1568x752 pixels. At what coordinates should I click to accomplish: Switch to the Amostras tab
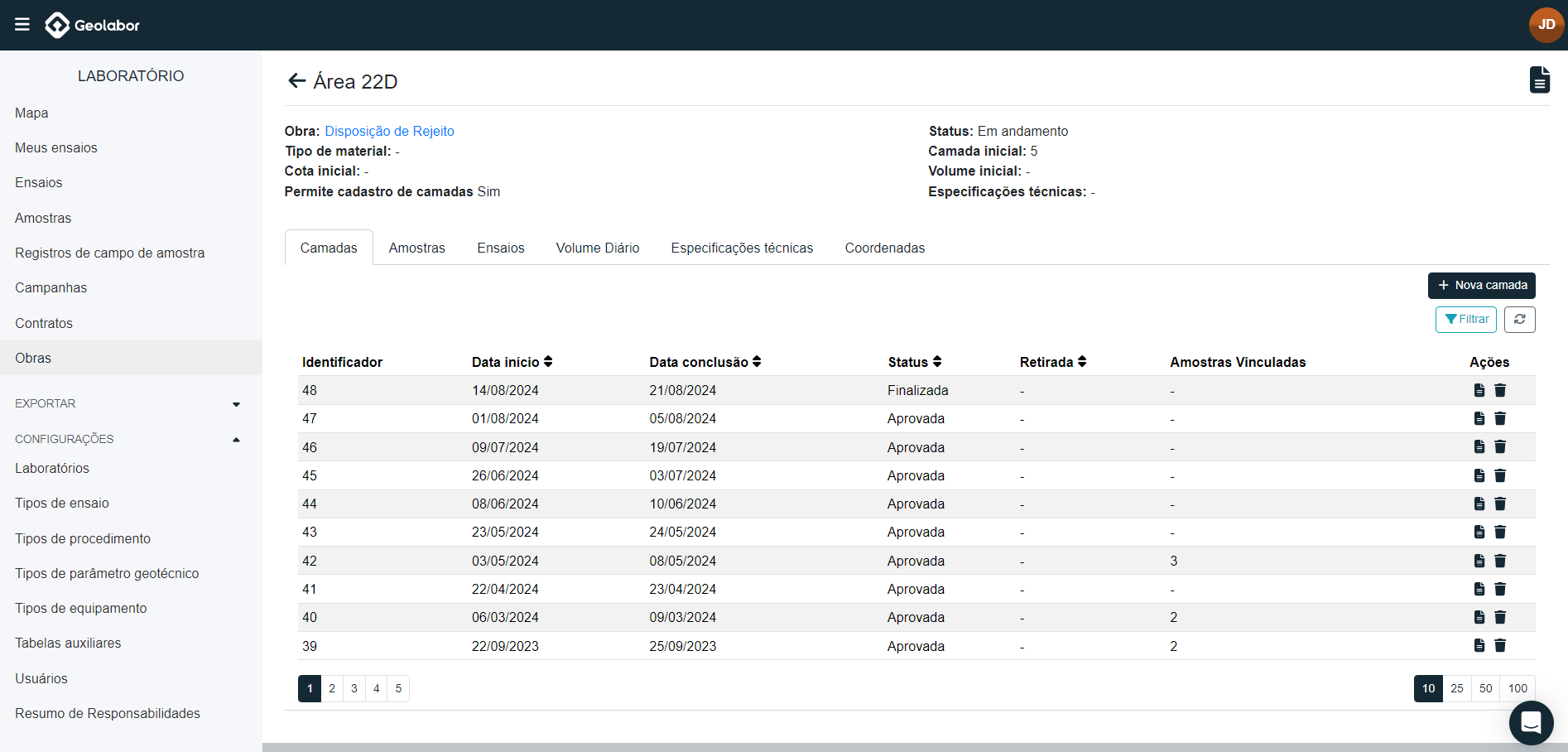pos(416,248)
